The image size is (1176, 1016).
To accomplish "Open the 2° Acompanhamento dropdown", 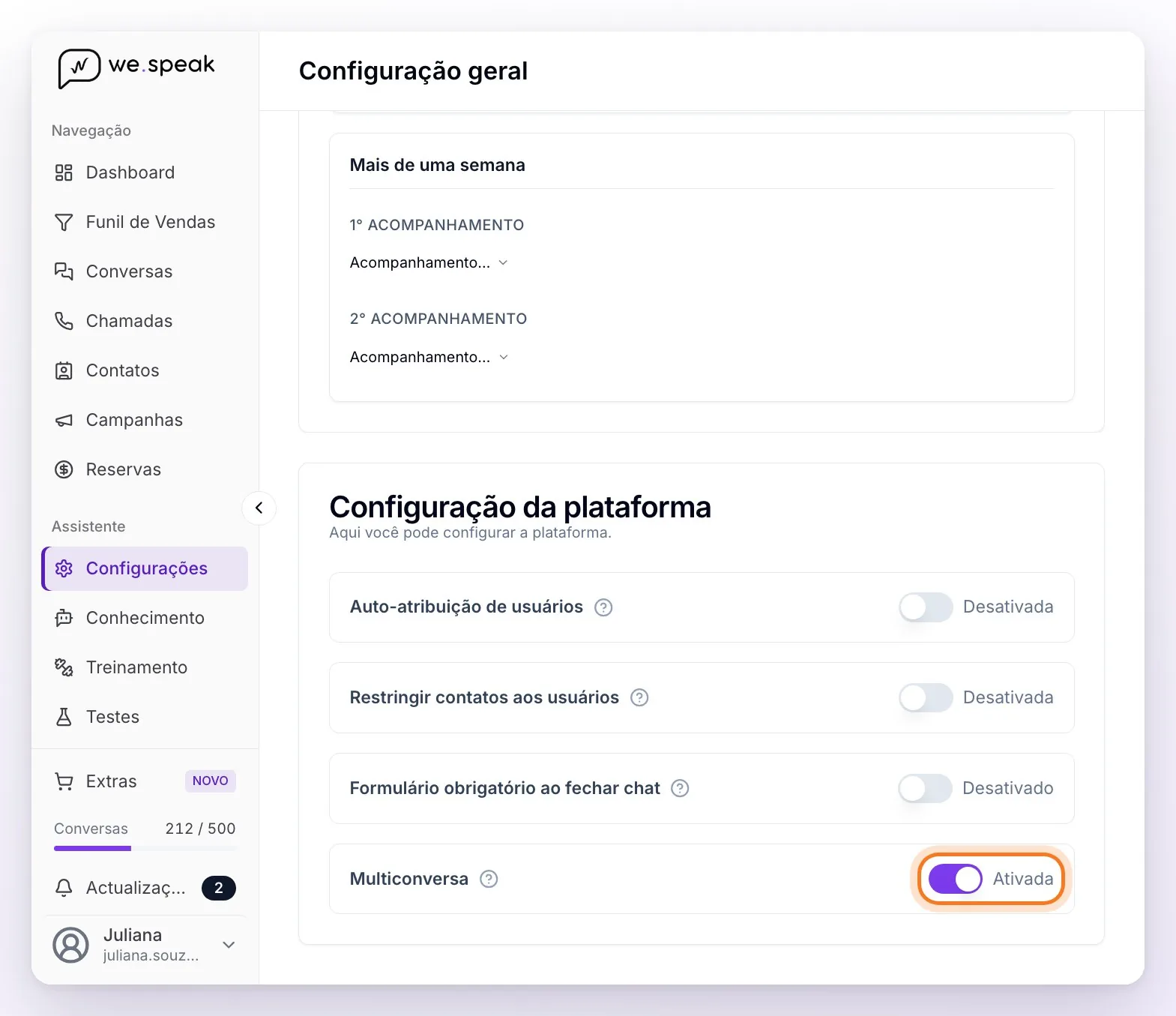I will (x=429, y=357).
